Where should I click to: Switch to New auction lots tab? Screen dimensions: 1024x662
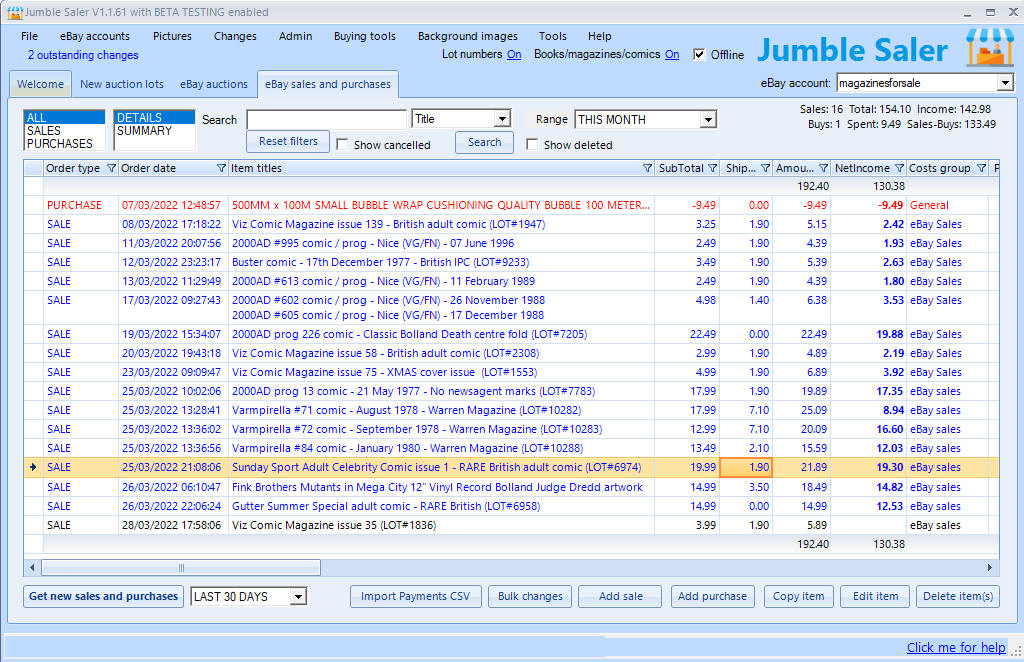(122, 84)
